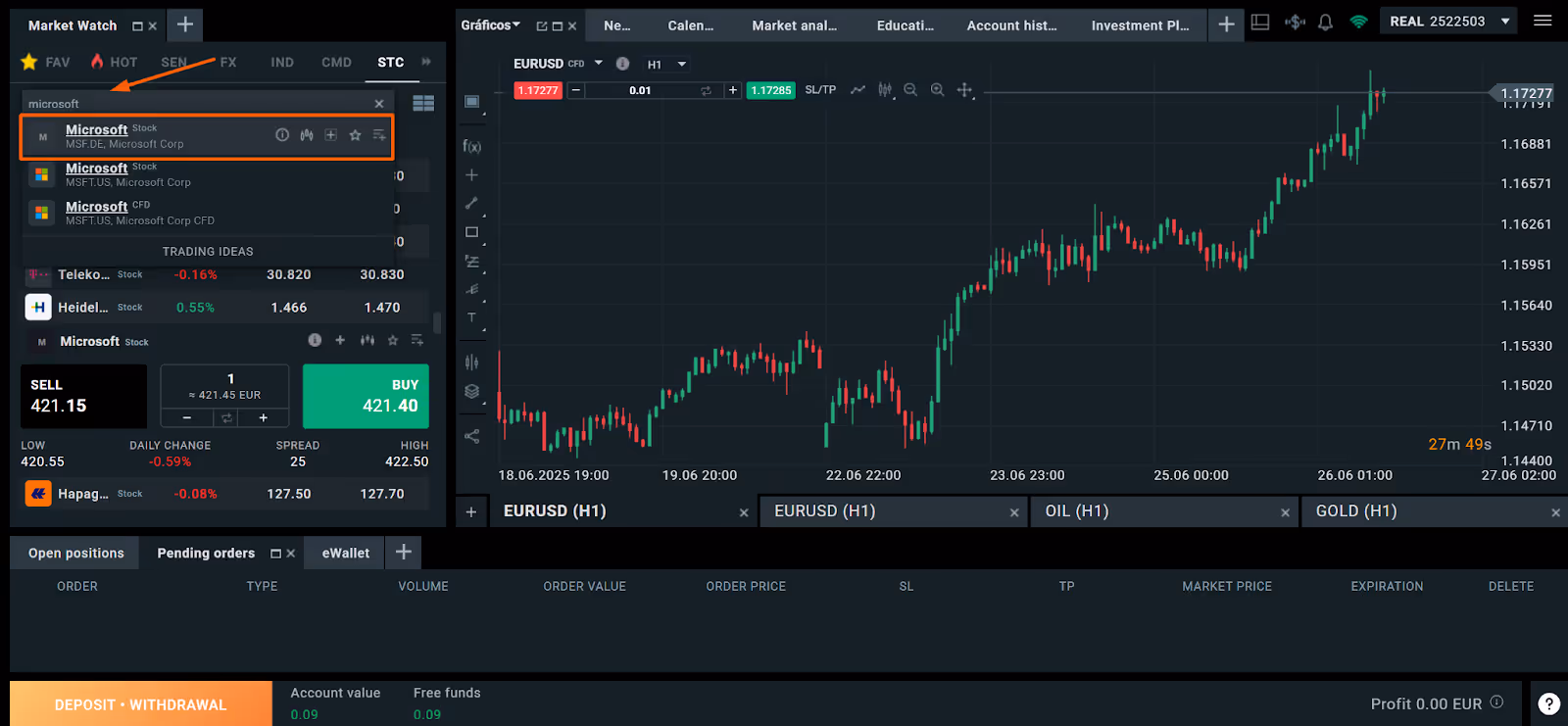Viewport: 1568px width, 726px height.
Task: Increase chart order volume with plus
Action: click(x=732, y=90)
